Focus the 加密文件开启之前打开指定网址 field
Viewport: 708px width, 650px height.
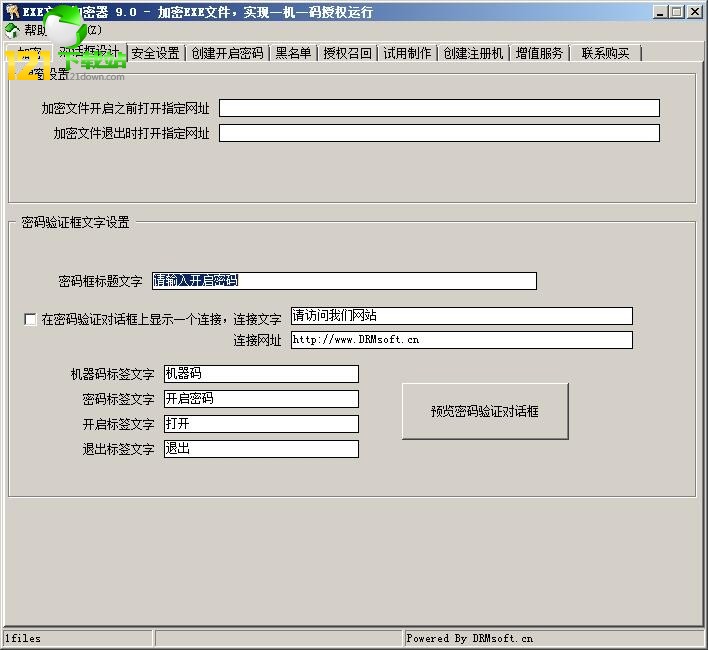tap(439, 108)
